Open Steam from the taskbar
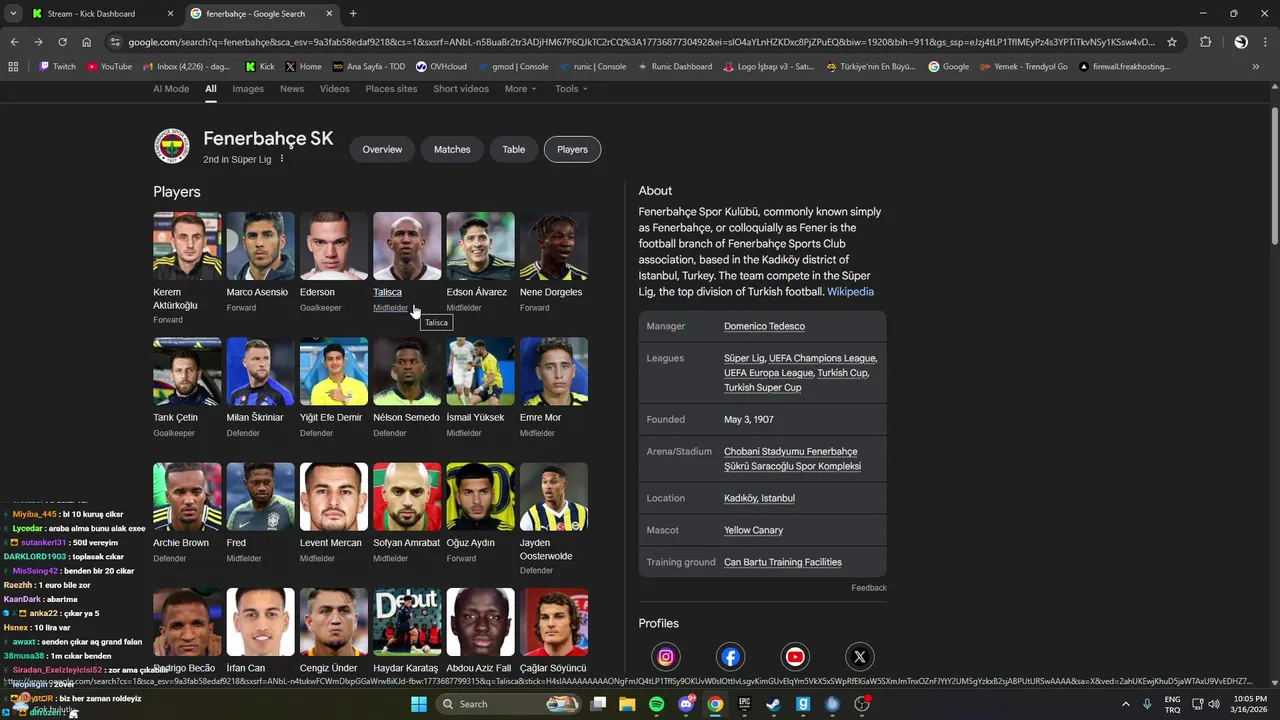Screen dimensions: 1280x720 pos(773,704)
